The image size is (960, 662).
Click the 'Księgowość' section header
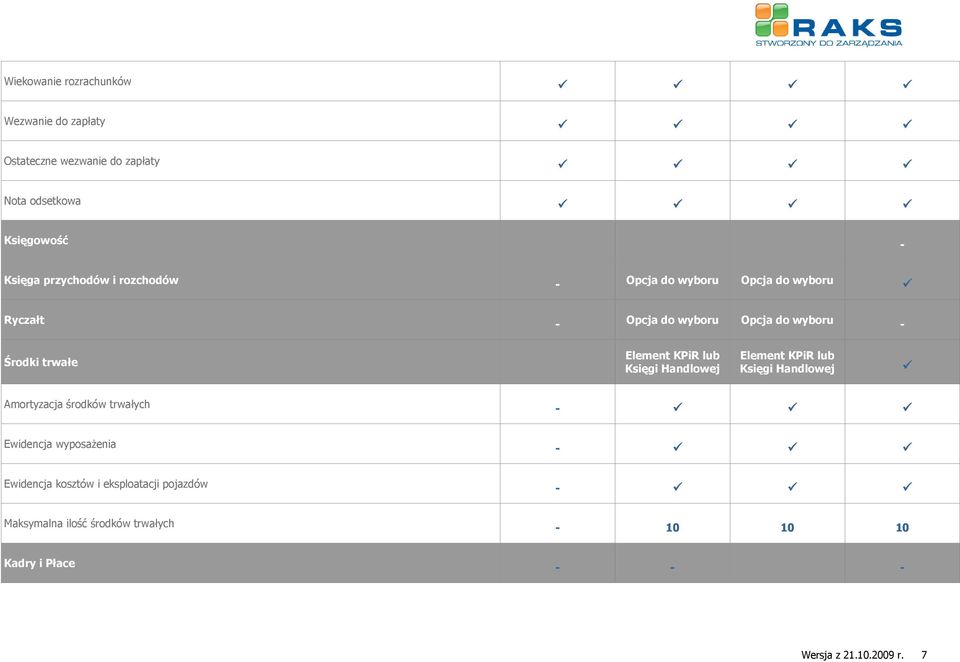(36, 241)
